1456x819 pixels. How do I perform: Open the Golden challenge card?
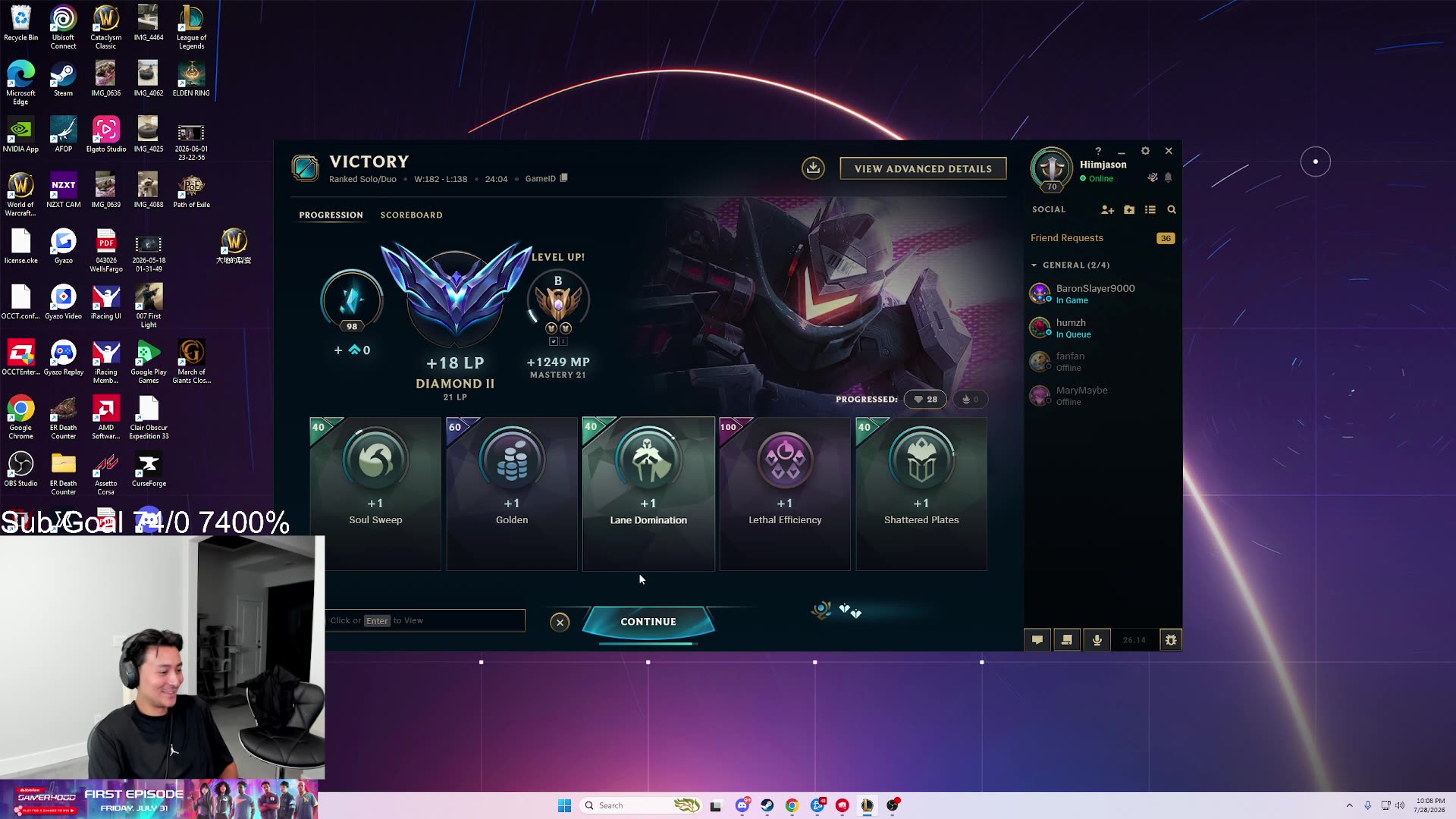point(512,493)
